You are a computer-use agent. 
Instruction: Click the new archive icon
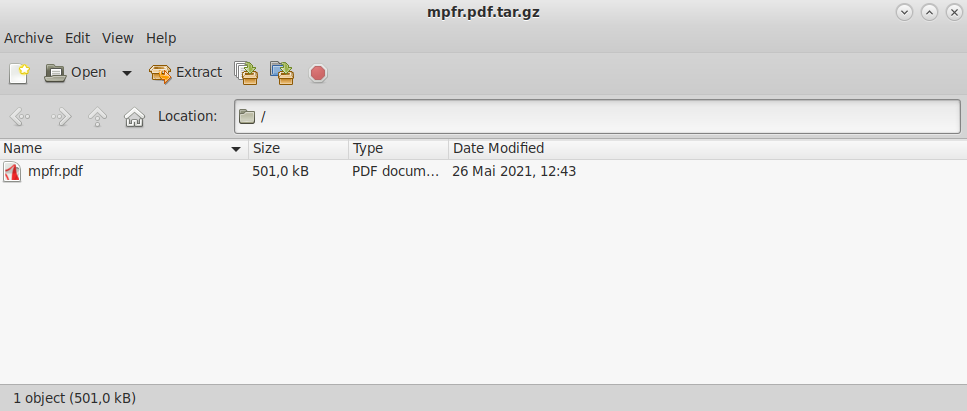click(x=19, y=73)
